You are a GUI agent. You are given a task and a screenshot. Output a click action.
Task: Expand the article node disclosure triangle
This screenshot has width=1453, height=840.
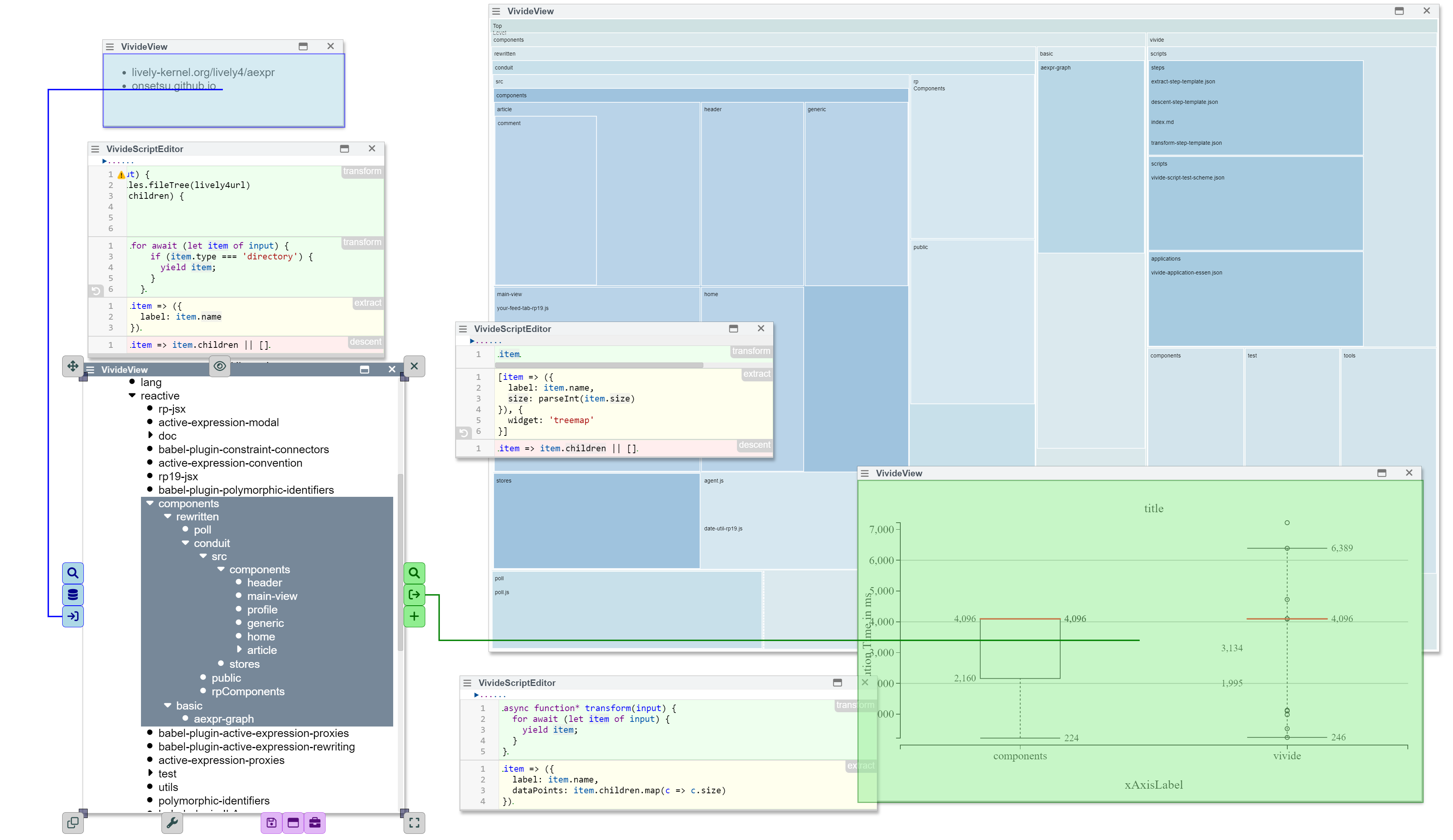pyautogui.click(x=239, y=649)
